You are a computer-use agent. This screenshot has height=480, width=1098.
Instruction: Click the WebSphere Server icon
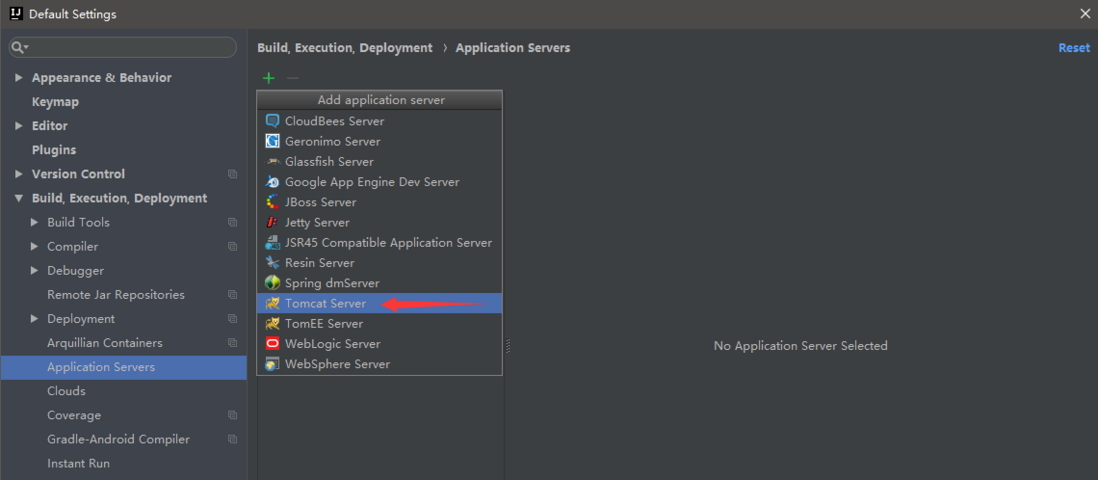click(272, 364)
